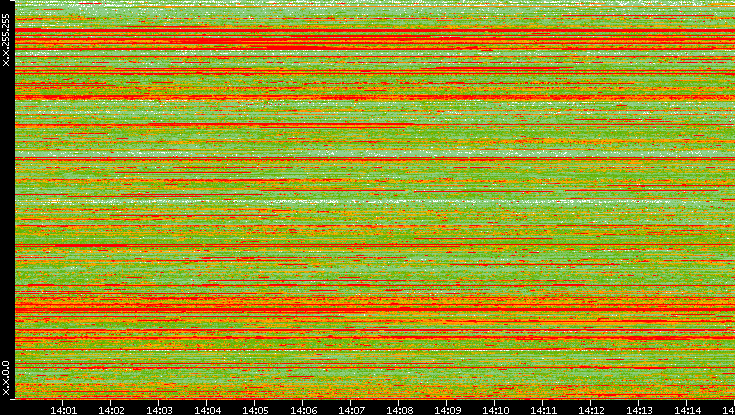Click the x.x.255.255 address axis label
Screen dimensions: 735x415
(x=6, y=40)
